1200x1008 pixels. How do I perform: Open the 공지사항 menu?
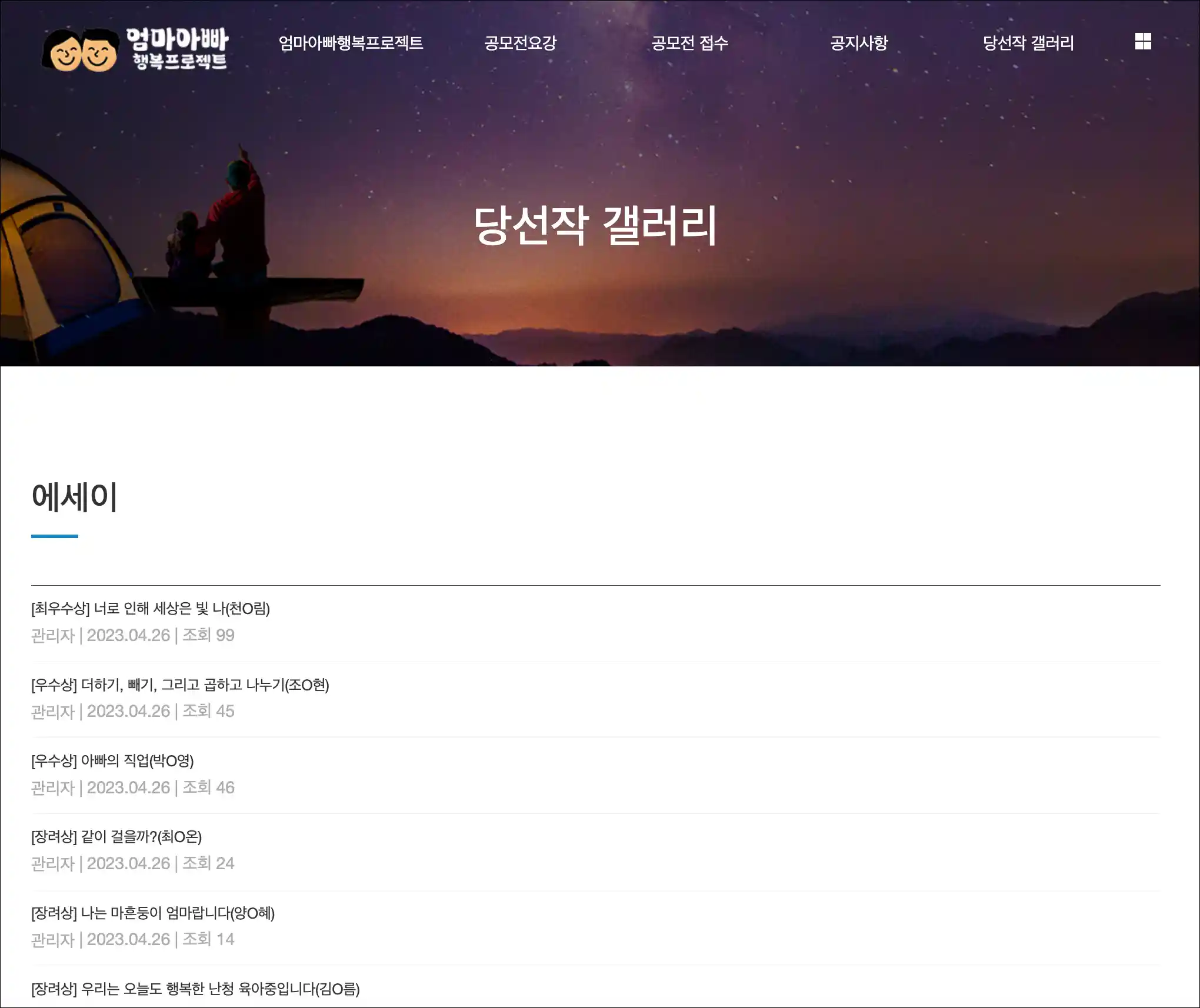(859, 43)
